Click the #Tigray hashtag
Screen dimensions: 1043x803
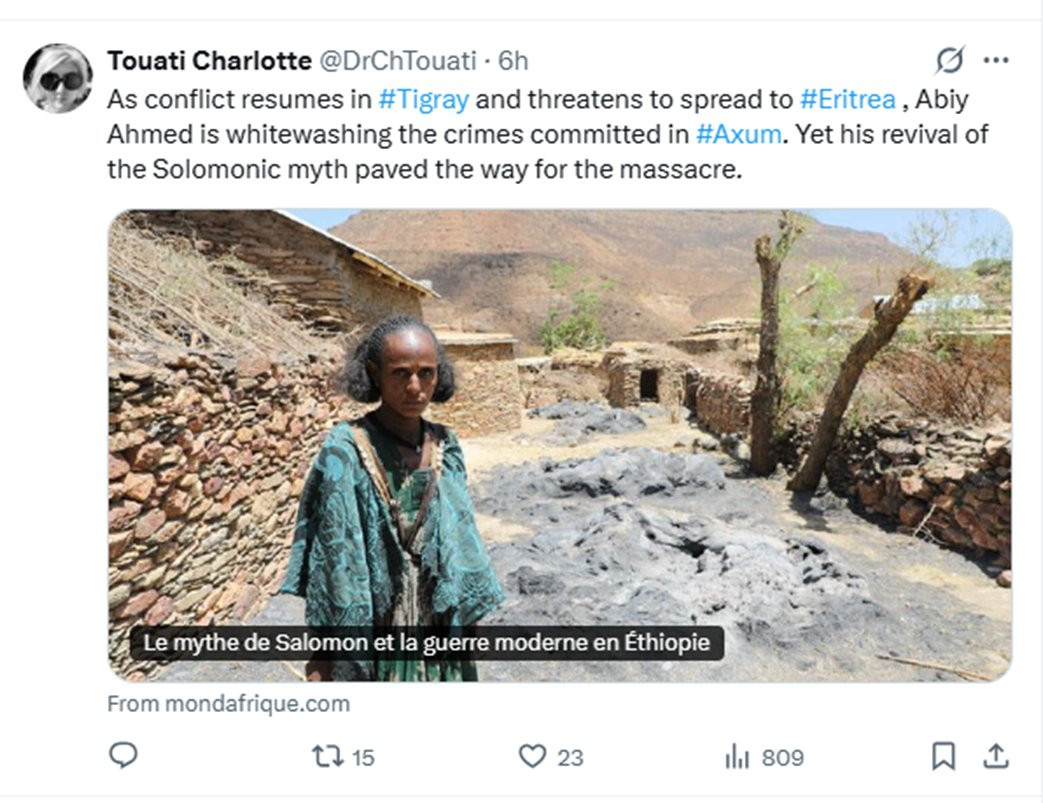[424, 100]
